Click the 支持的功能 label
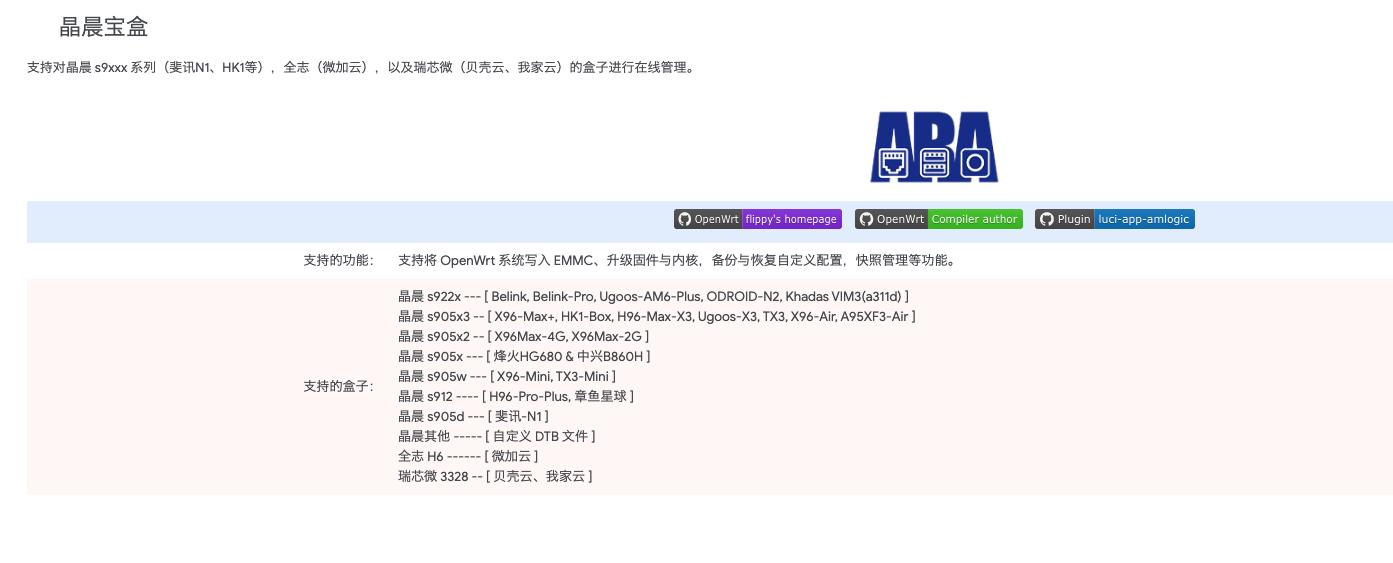 [x=338, y=260]
